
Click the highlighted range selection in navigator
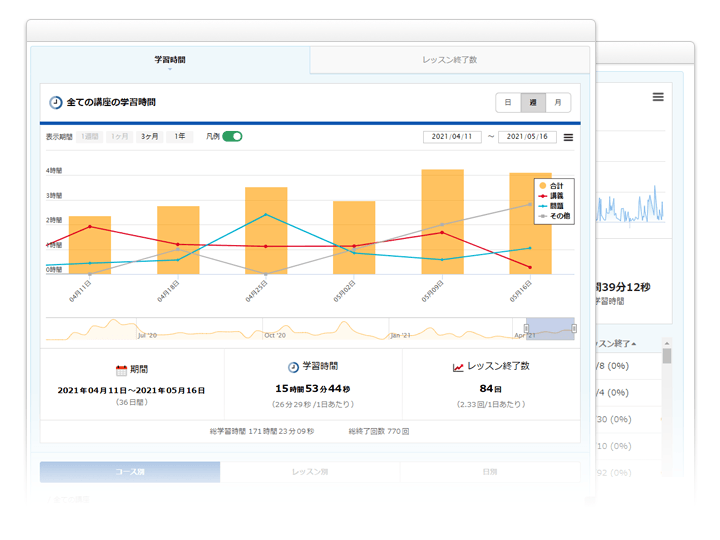(x=550, y=329)
